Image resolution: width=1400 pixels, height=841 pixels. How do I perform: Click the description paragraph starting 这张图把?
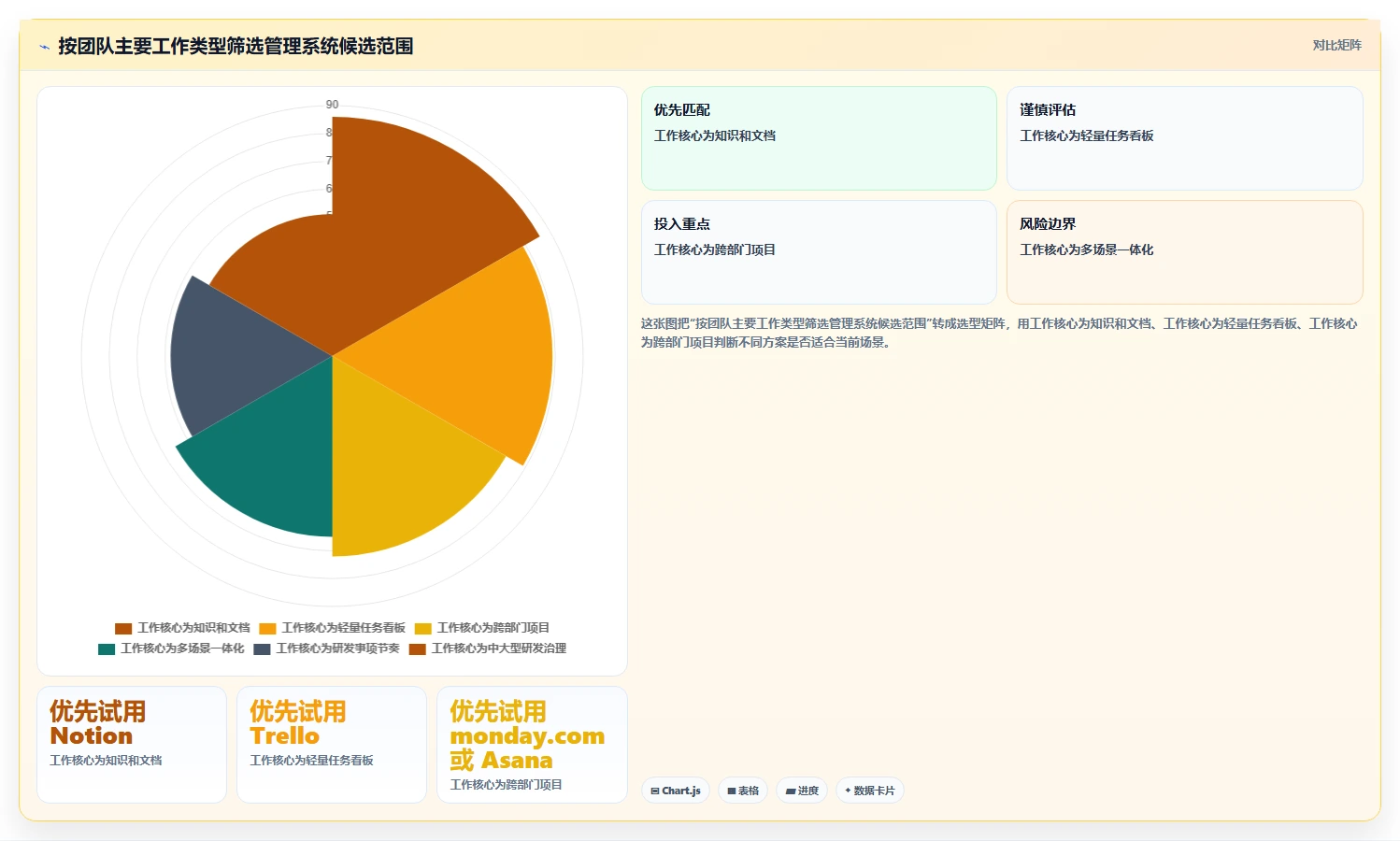[999, 333]
